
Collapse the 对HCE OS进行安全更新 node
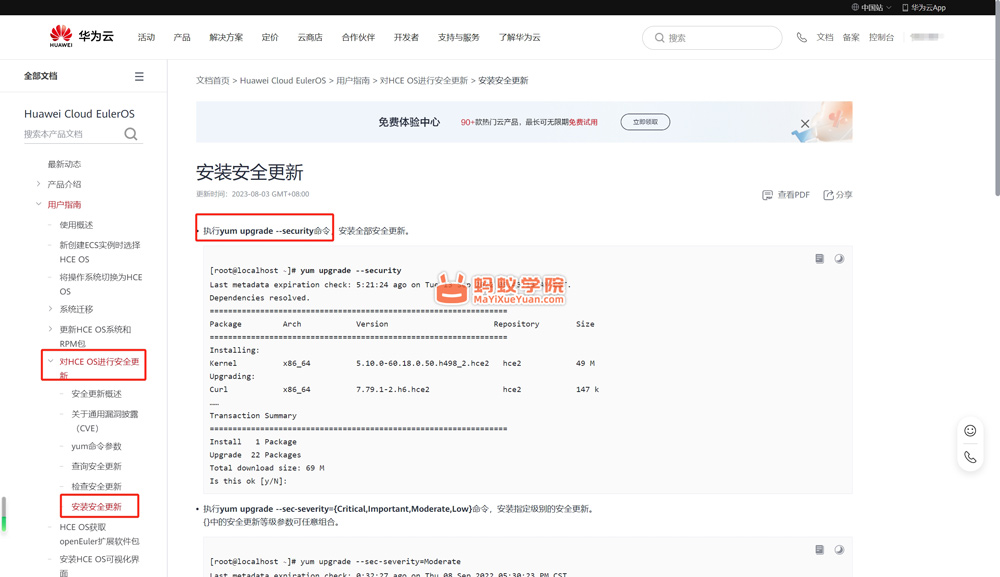(50, 361)
